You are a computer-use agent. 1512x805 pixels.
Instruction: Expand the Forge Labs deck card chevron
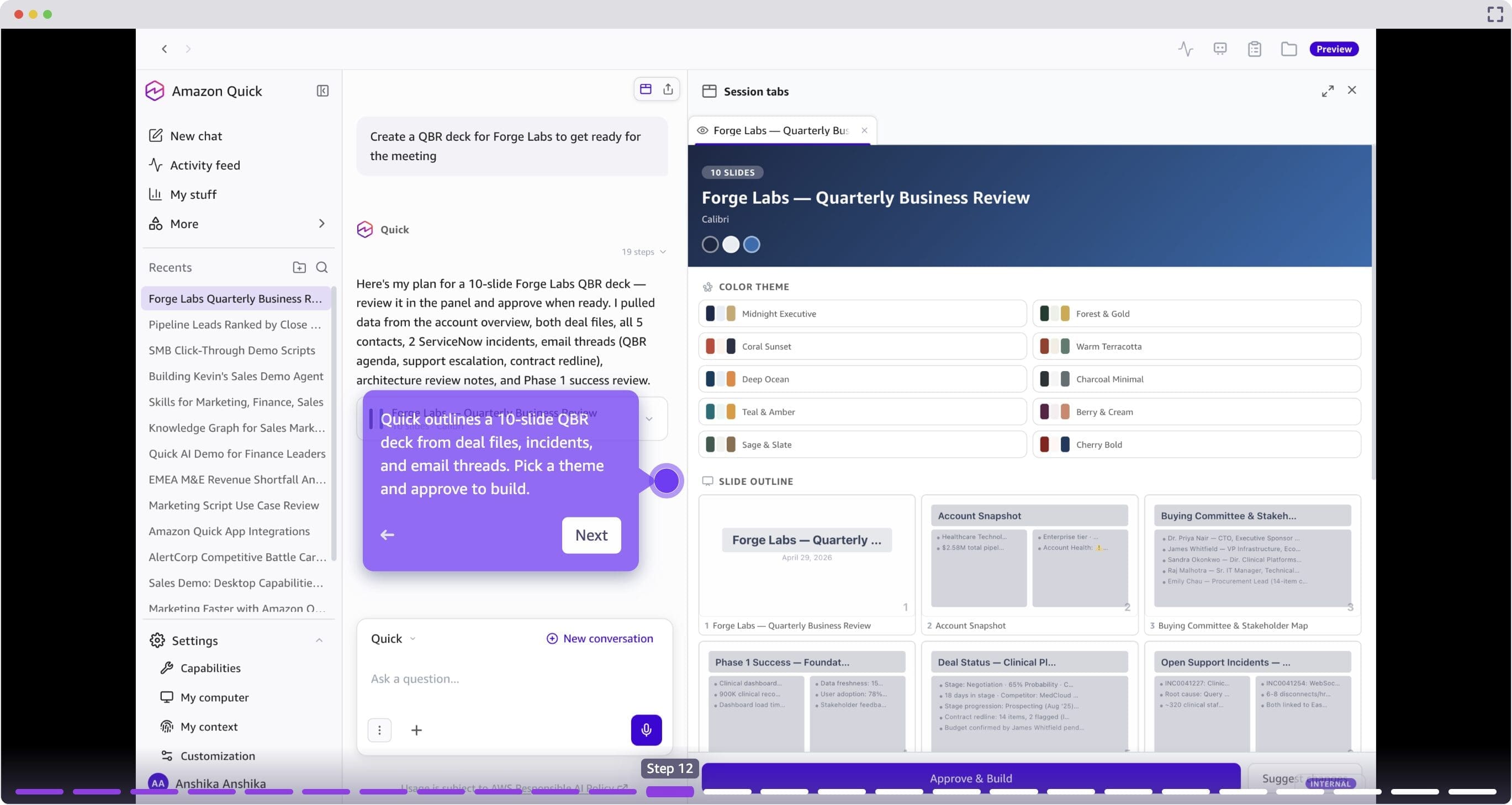click(649, 419)
